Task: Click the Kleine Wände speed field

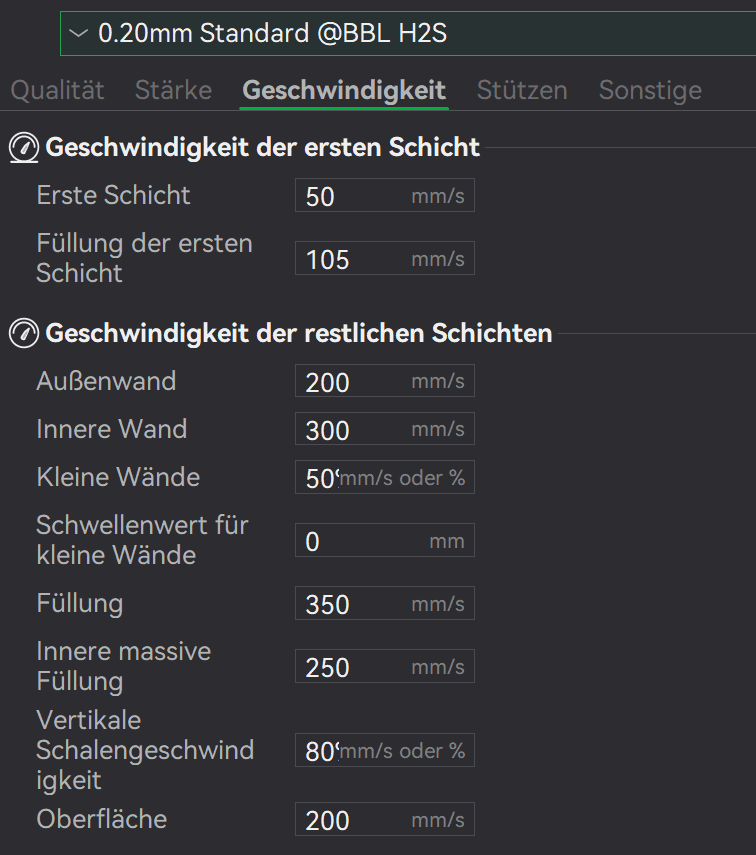Action: coord(320,478)
